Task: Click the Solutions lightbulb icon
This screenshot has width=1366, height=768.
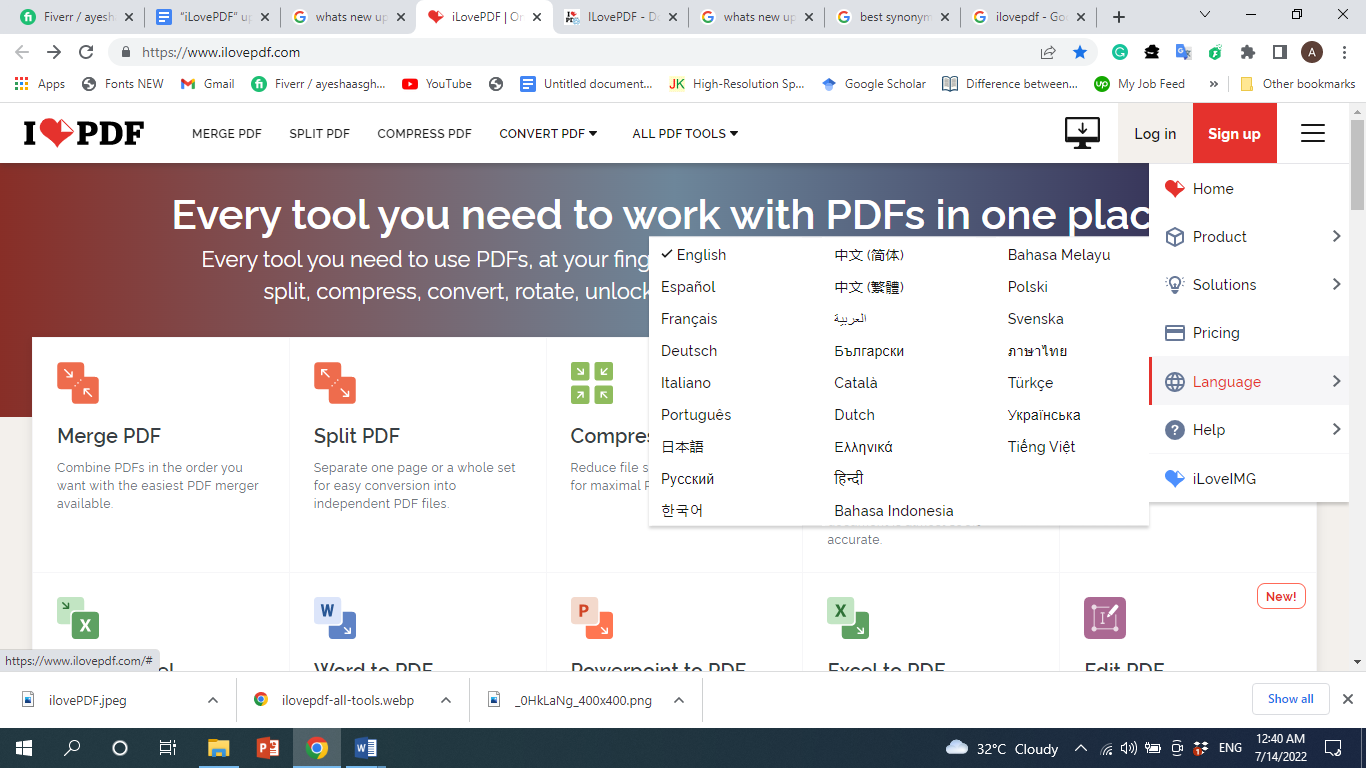Action: point(1175,285)
